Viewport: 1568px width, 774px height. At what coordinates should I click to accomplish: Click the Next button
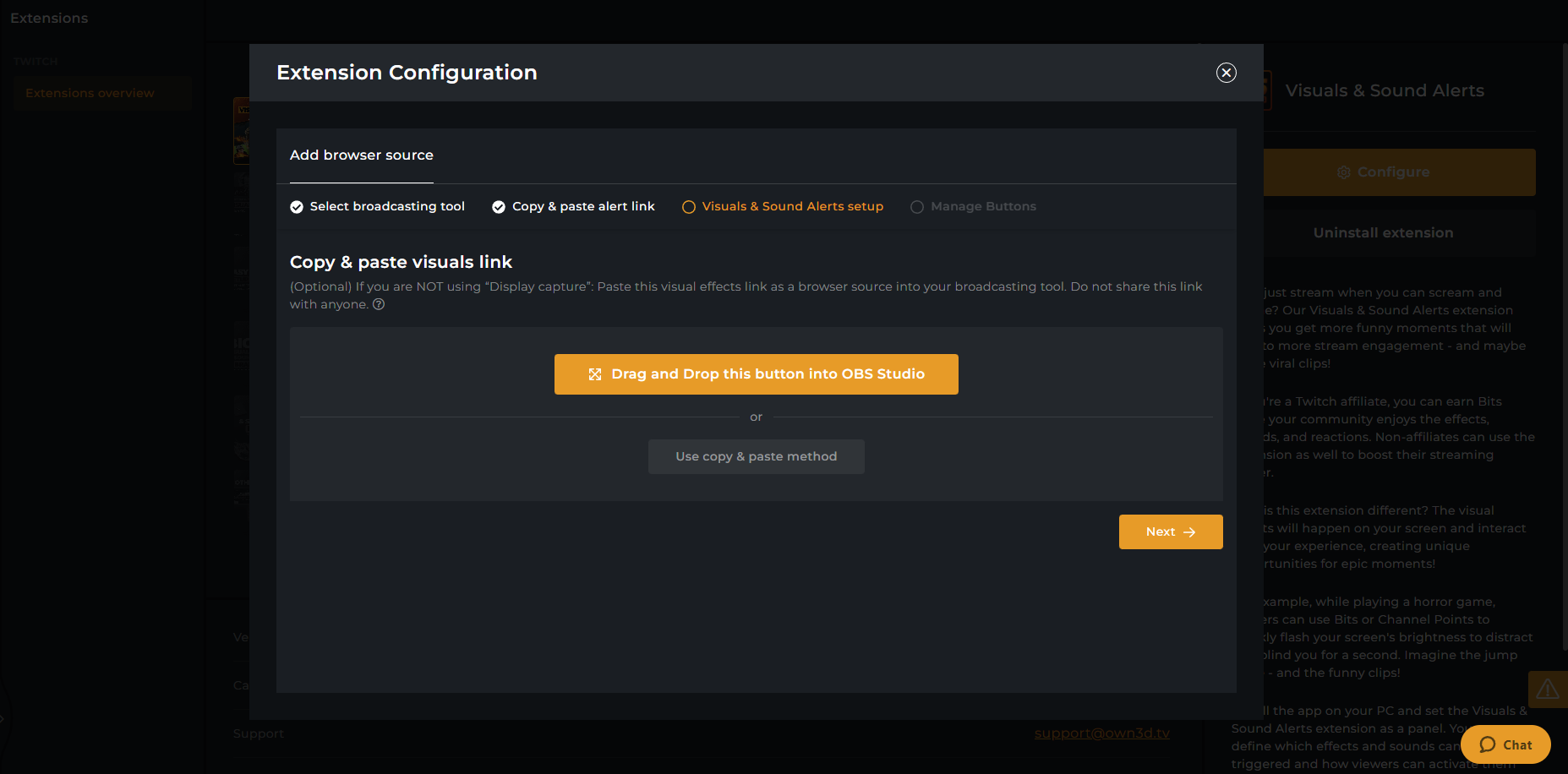click(x=1171, y=531)
